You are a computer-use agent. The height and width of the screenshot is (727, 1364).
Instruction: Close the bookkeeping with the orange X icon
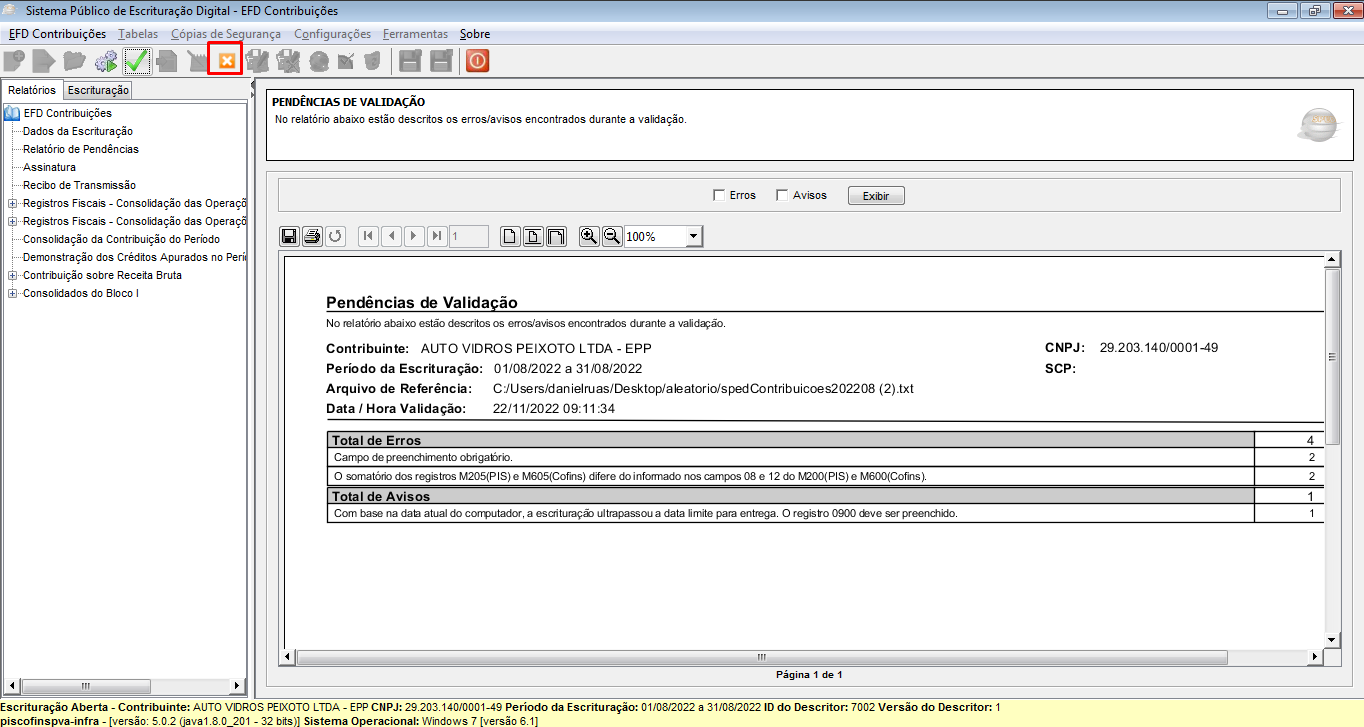click(x=227, y=61)
